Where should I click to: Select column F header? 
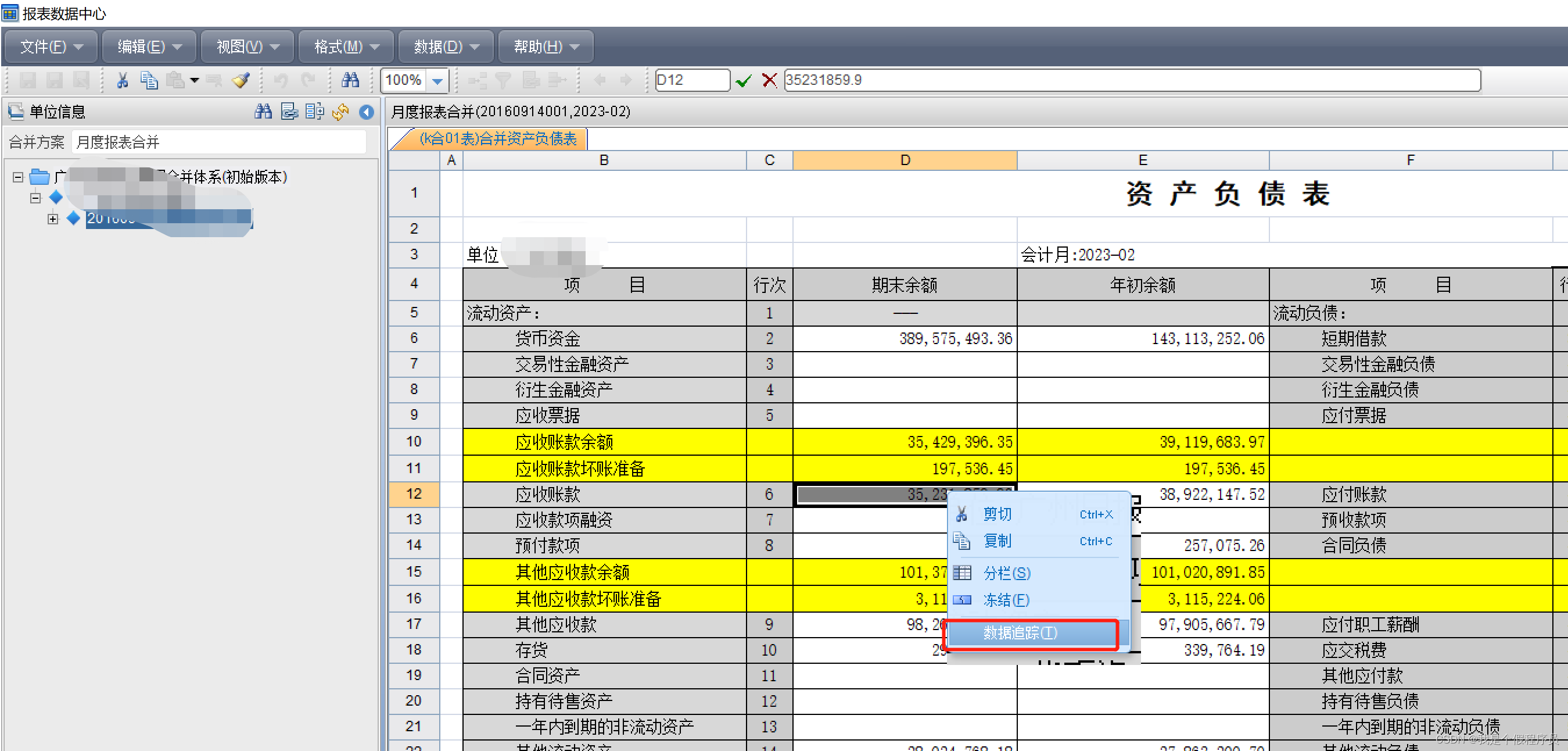pos(1411,160)
